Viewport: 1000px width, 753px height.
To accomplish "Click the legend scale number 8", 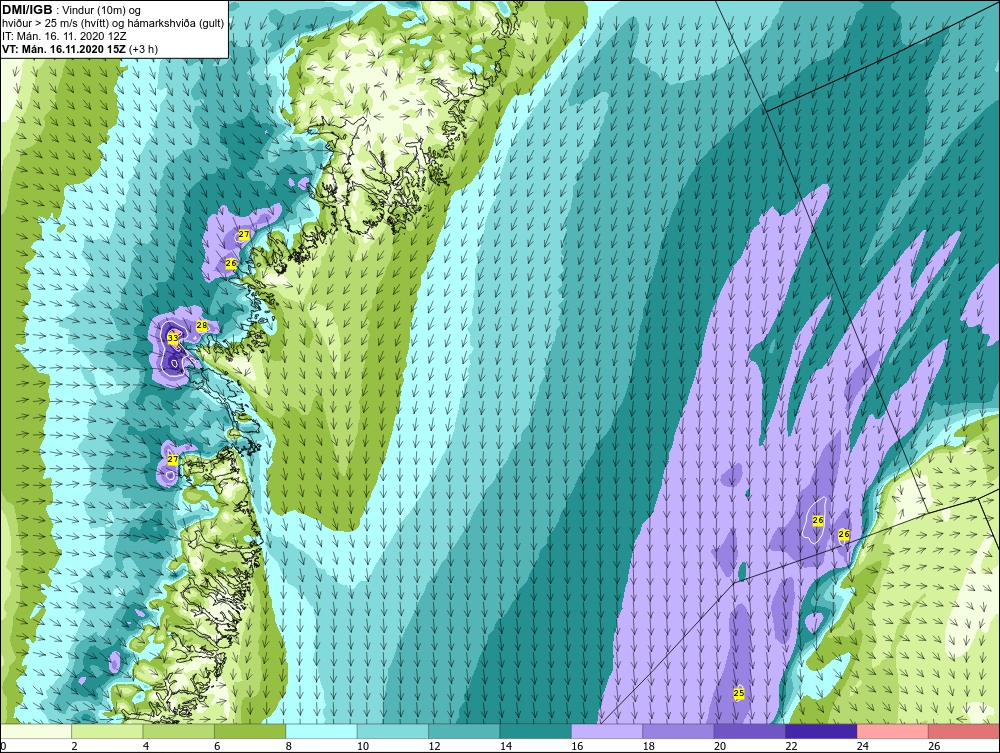I will click(x=288, y=746).
